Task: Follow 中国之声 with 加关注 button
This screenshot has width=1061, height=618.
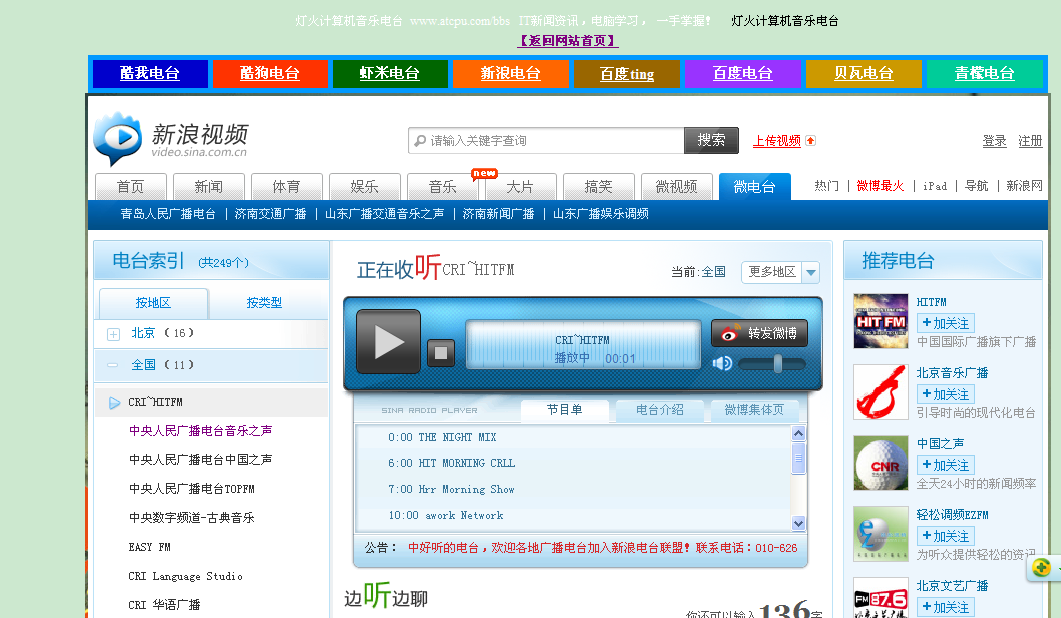Action: click(945, 465)
